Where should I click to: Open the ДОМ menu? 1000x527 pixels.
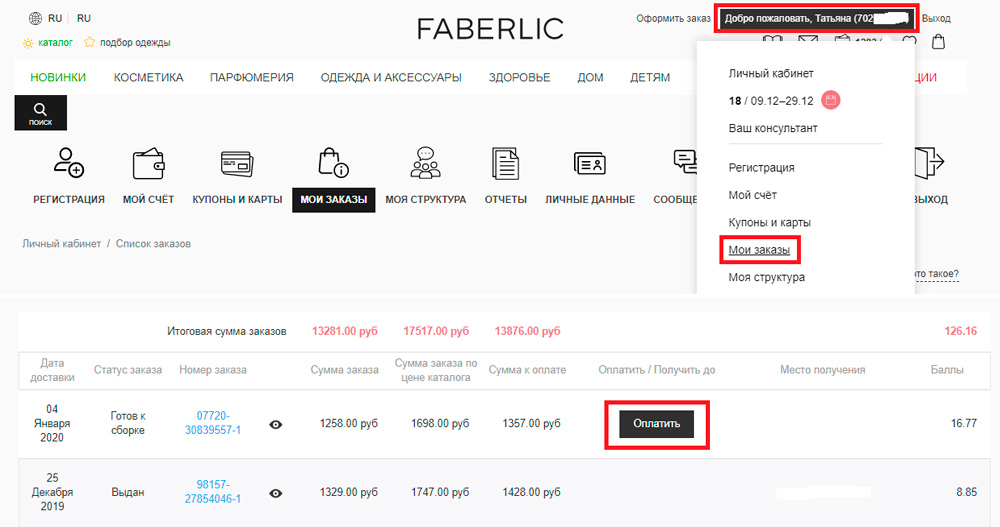point(590,77)
